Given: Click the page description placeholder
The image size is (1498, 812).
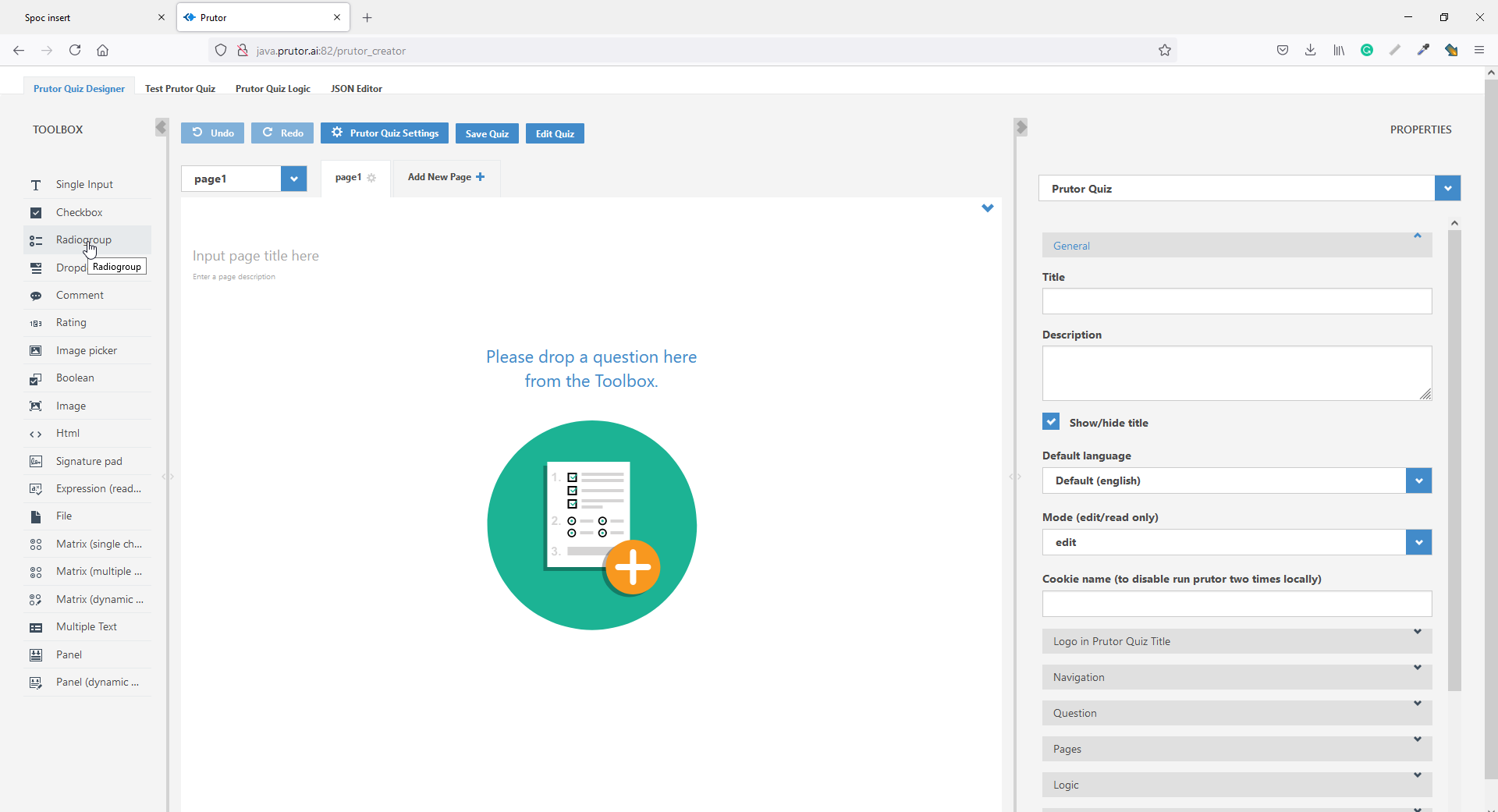Looking at the screenshot, I should point(234,277).
